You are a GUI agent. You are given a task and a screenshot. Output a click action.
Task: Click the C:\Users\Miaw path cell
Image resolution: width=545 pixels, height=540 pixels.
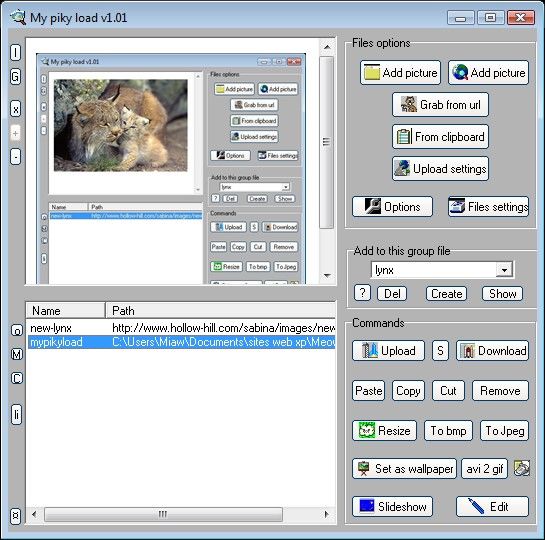223,342
